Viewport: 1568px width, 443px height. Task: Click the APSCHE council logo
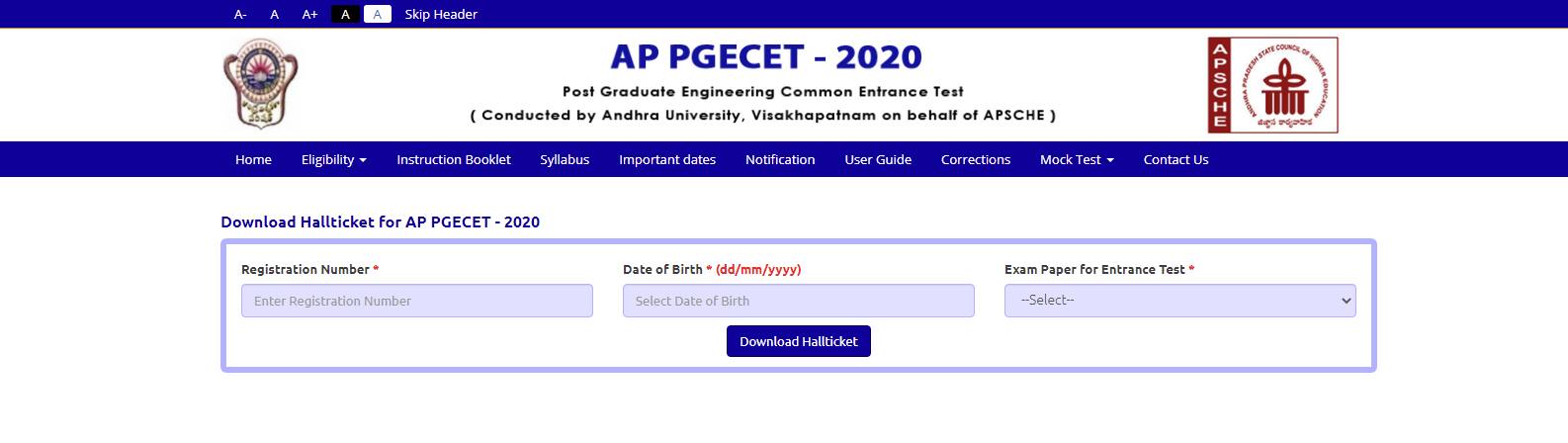pos(1272,85)
